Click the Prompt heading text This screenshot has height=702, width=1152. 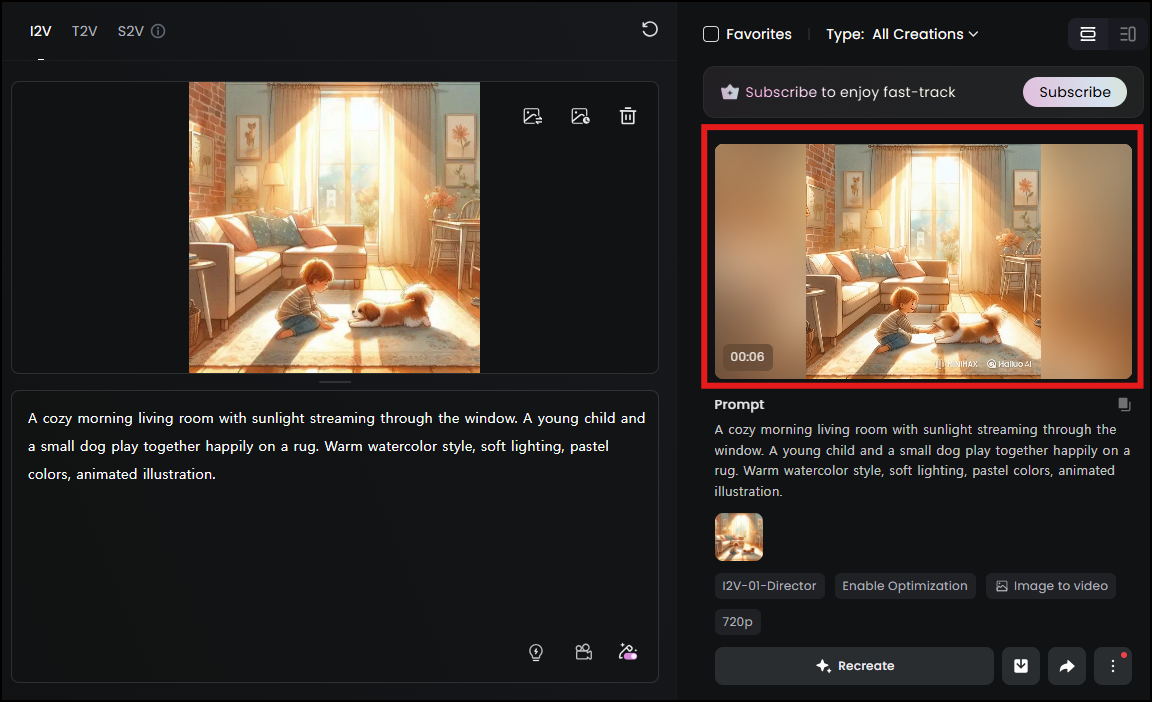pos(739,405)
